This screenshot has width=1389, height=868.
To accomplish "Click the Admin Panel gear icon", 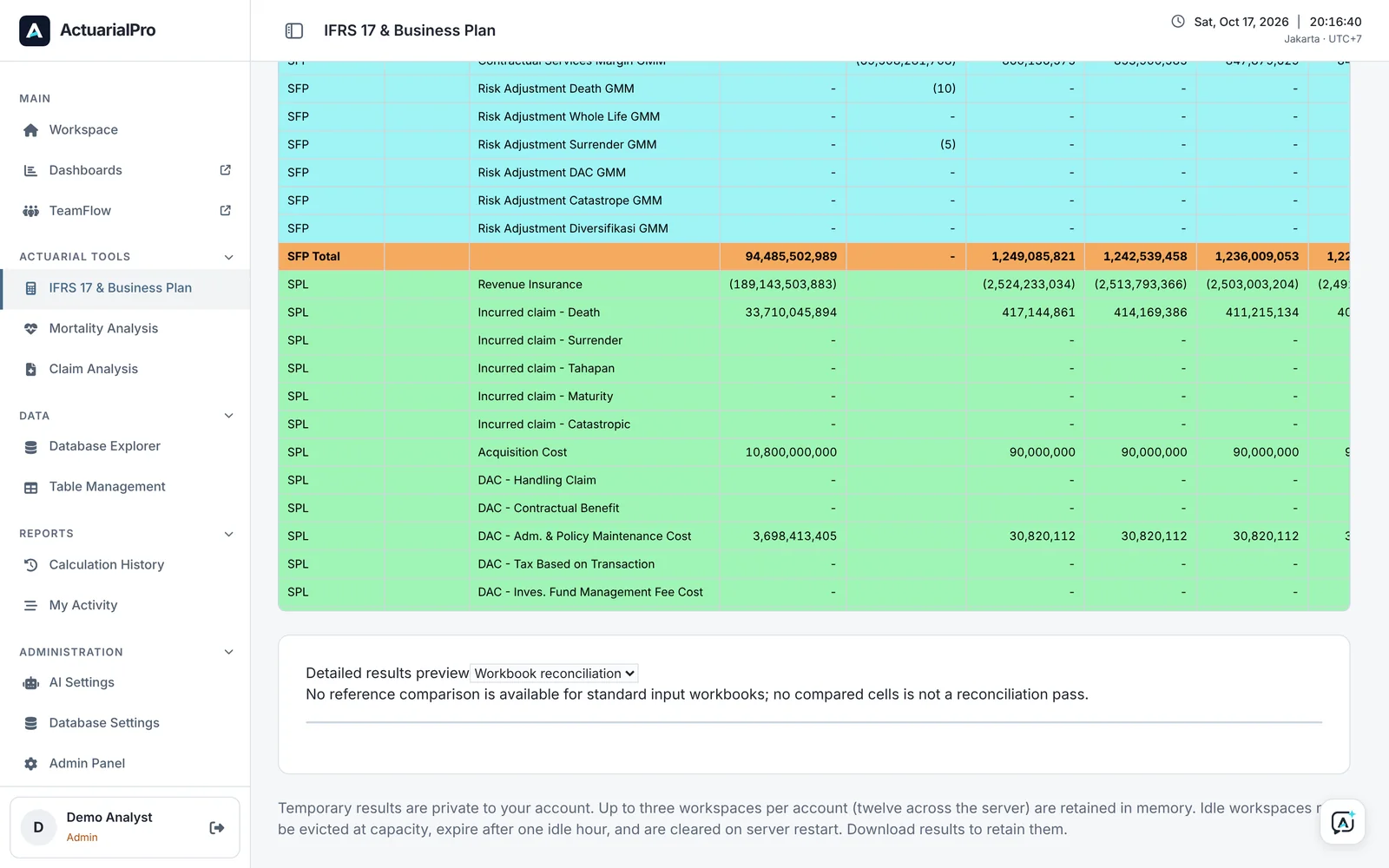I will (31, 764).
